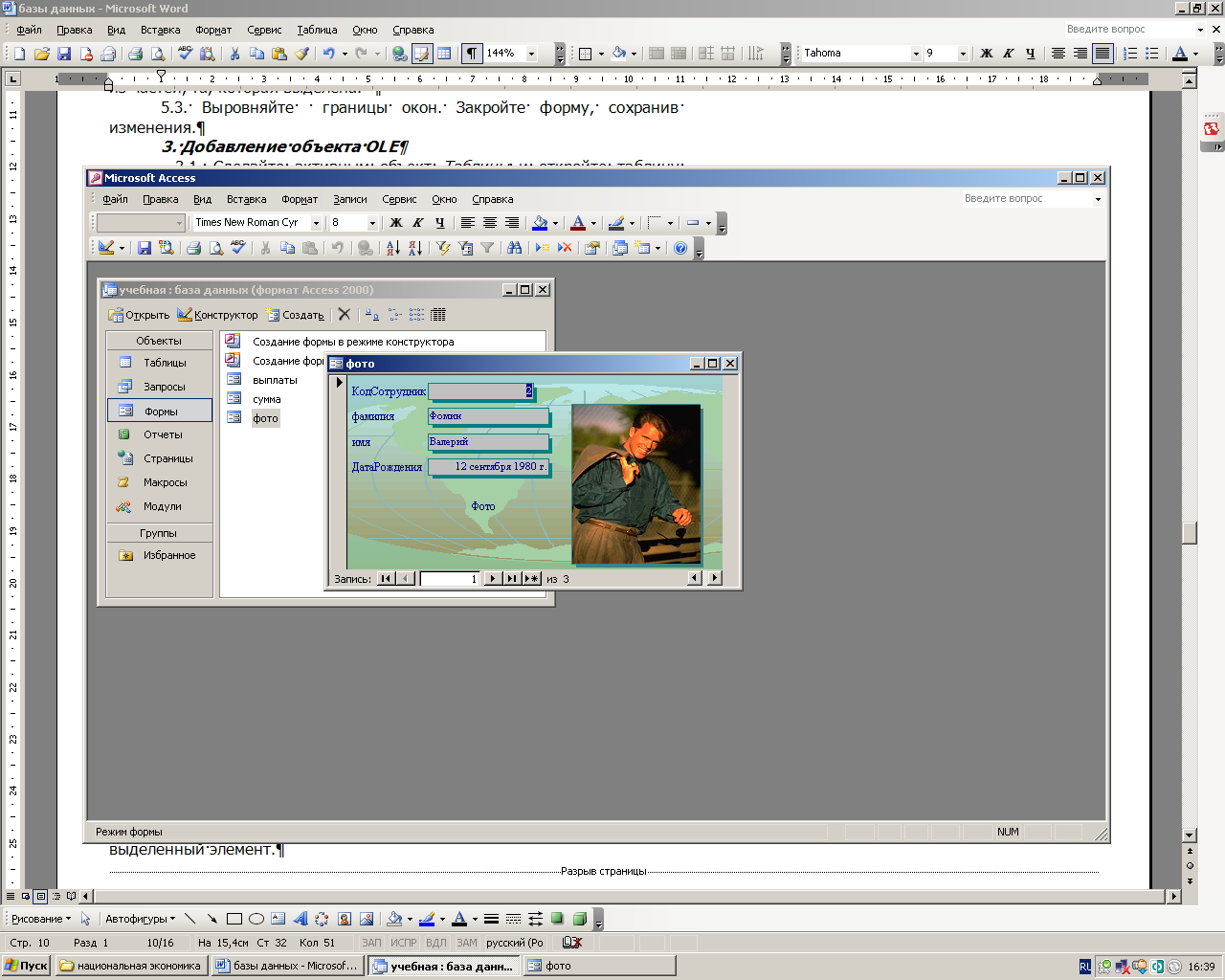Image resolution: width=1225 pixels, height=980 pixels.
Task: Insert a text box from Drawing toolbar
Action: click(x=278, y=919)
